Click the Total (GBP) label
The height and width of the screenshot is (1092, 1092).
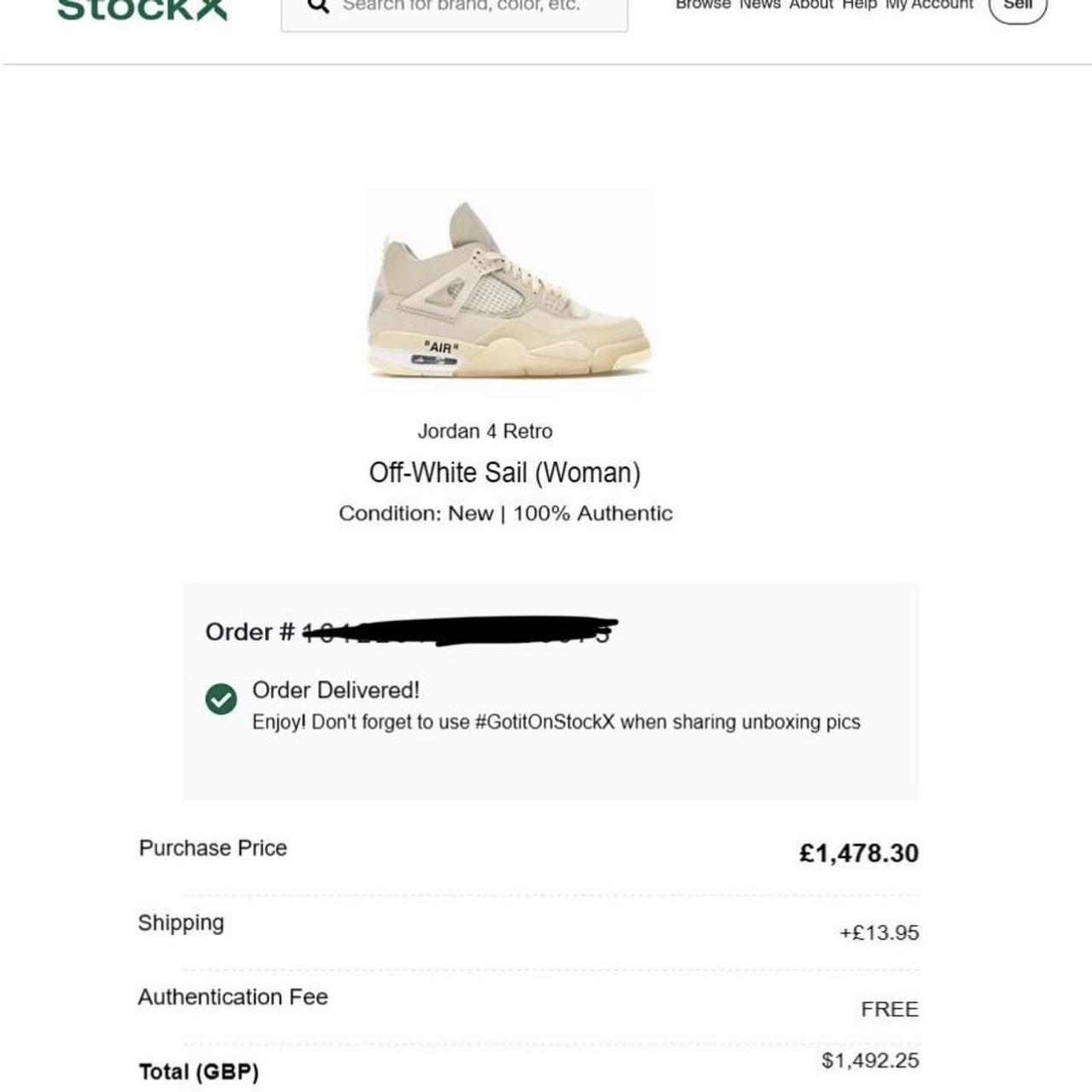[199, 1072]
